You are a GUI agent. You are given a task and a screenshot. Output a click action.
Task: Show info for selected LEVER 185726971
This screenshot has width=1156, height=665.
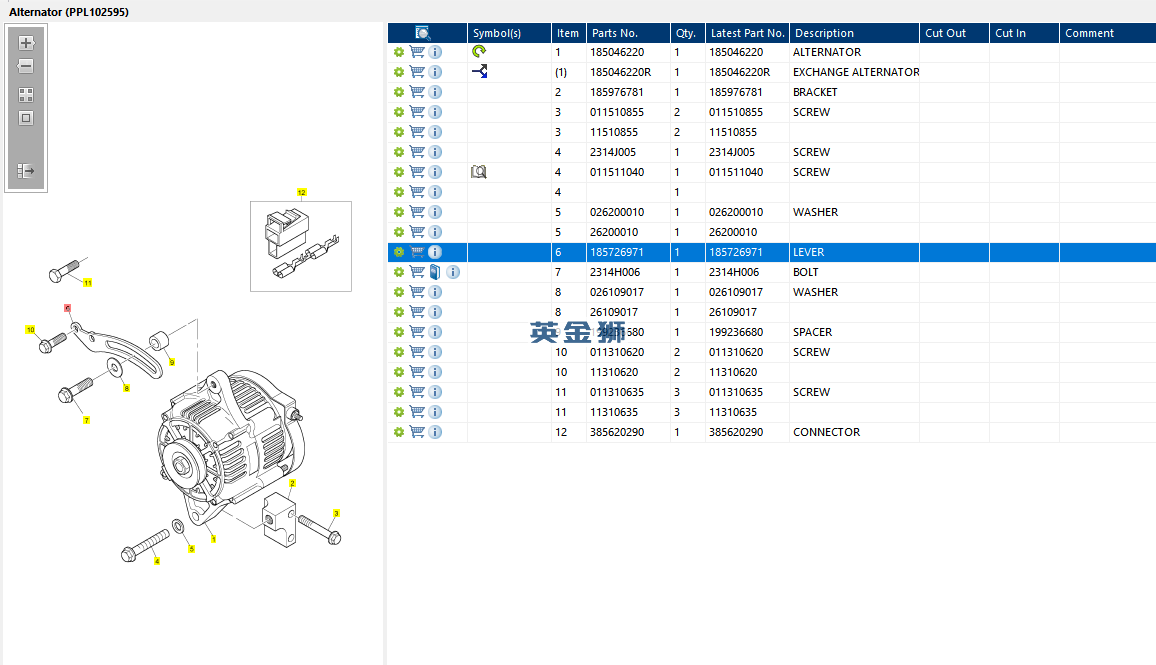(435, 252)
